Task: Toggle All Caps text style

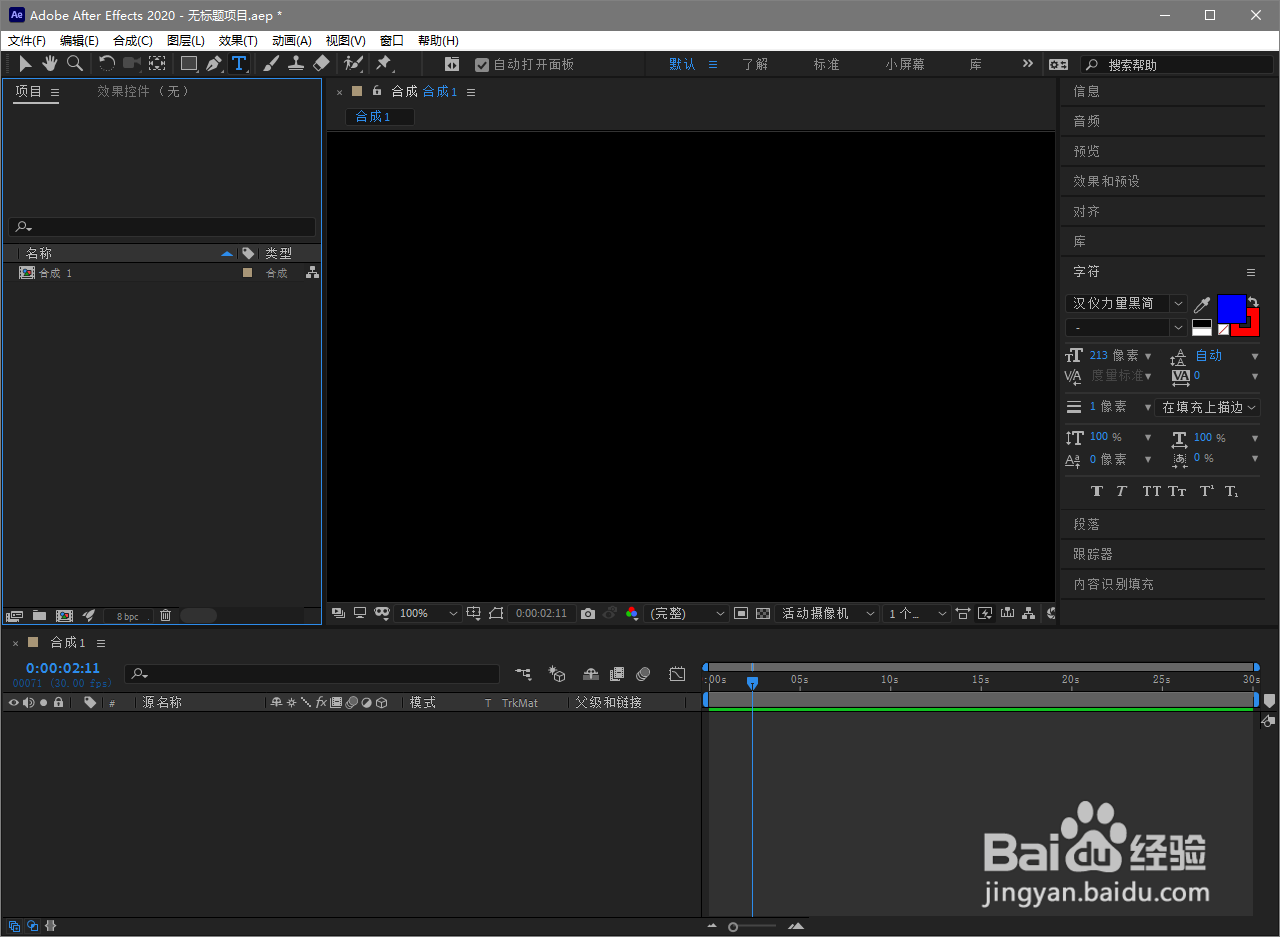Action: [1152, 491]
